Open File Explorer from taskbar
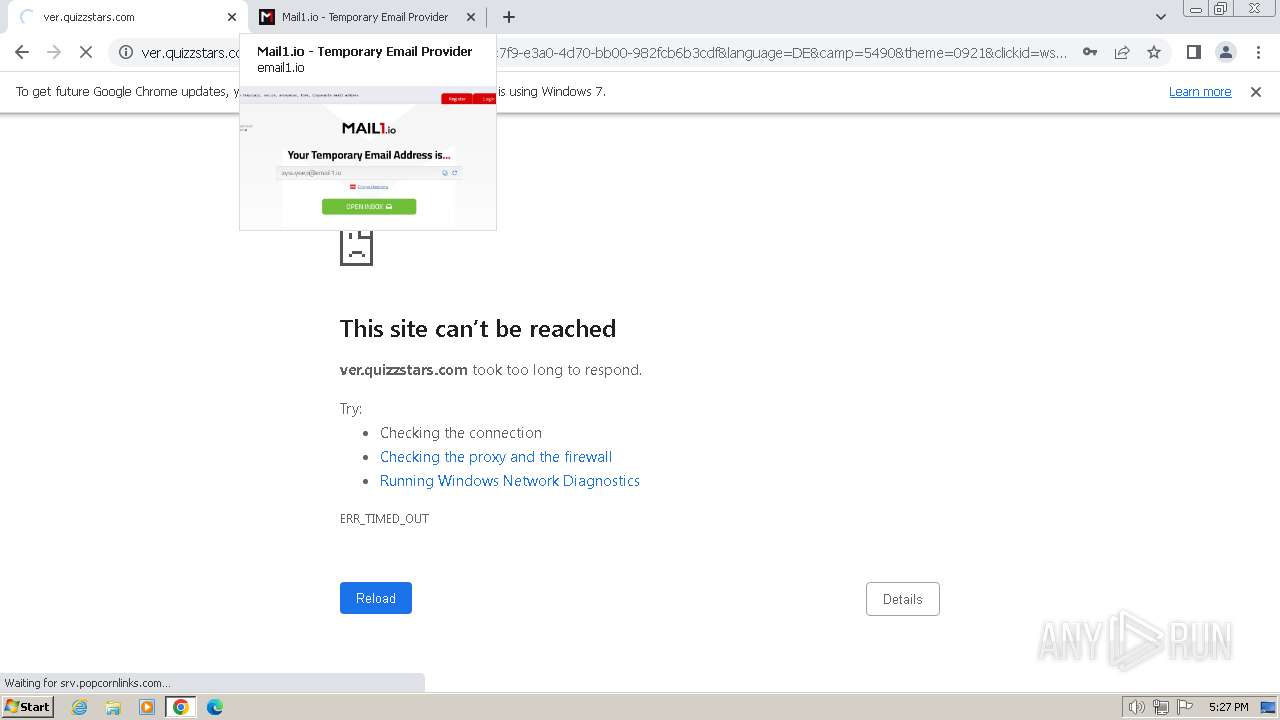This screenshot has width=1280, height=720. [x=113, y=707]
